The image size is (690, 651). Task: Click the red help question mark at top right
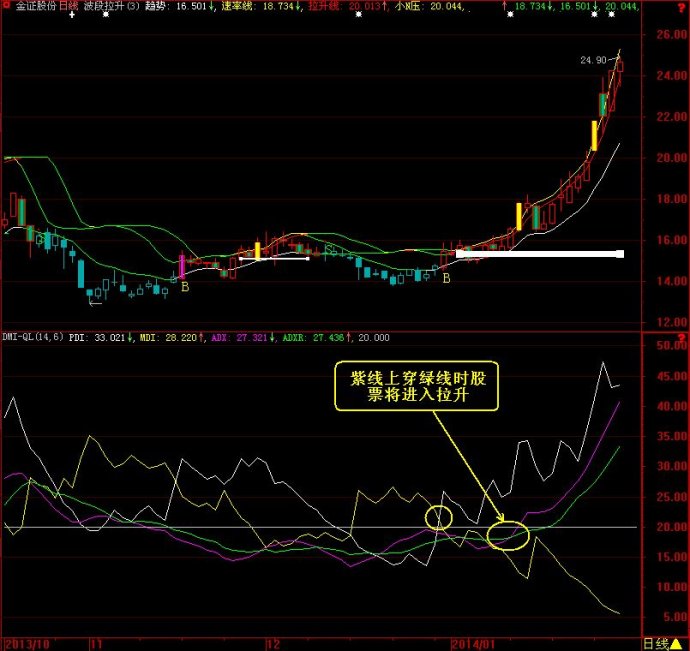pos(683,8)
